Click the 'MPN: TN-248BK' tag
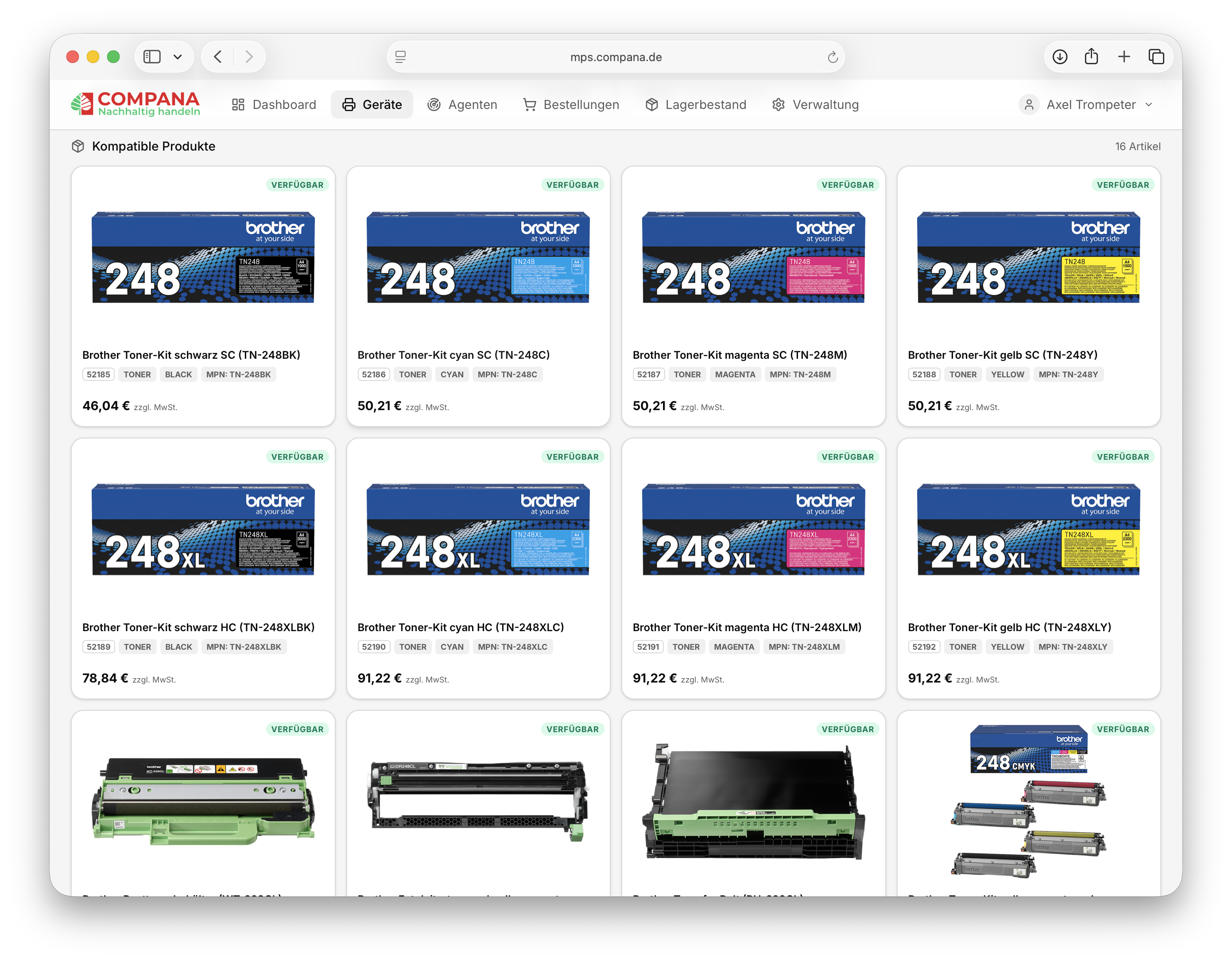This screenshot has width=1232, height=962. [x=239, y=374]
